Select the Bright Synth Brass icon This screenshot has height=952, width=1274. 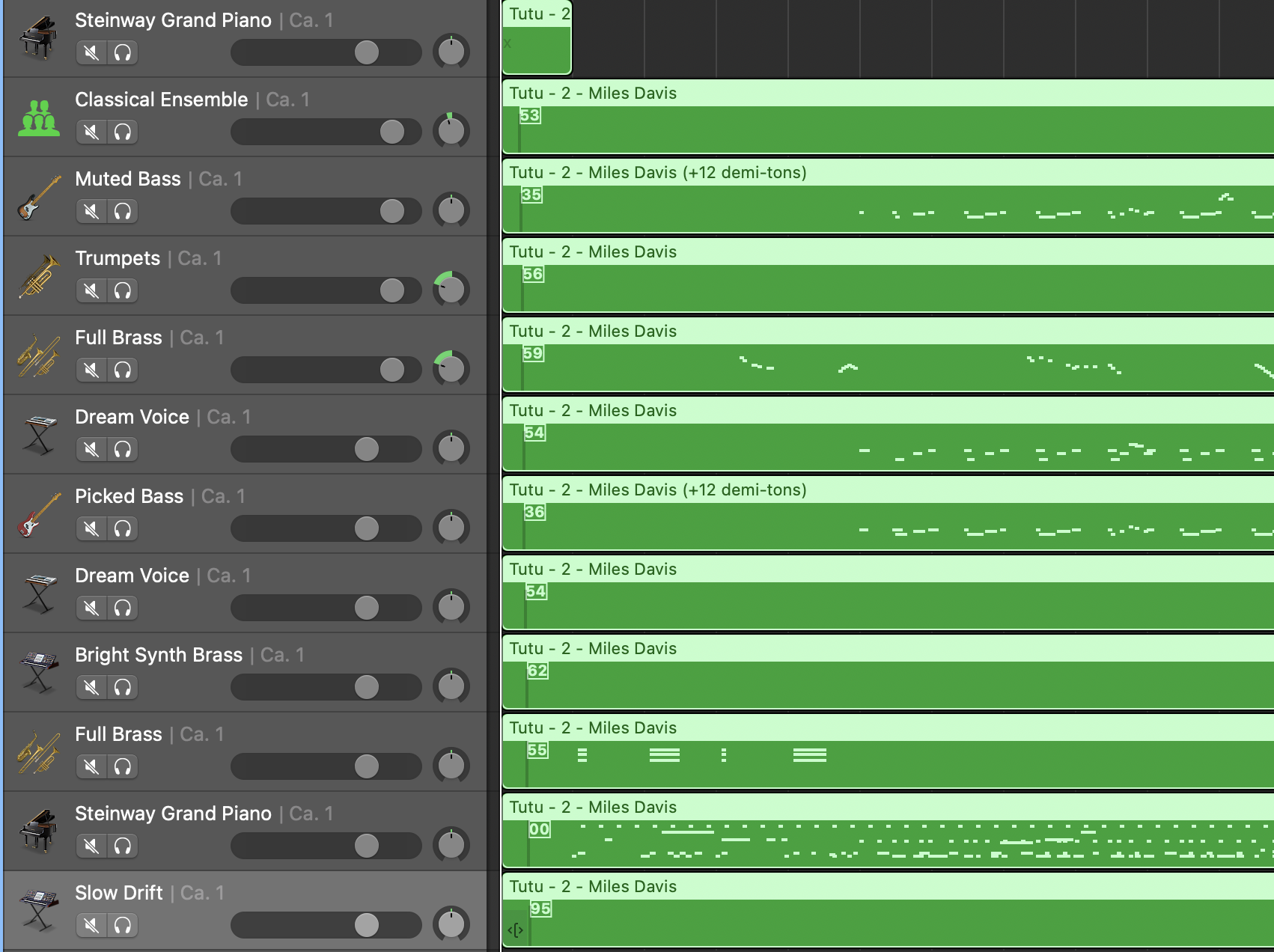coord(37,672)
